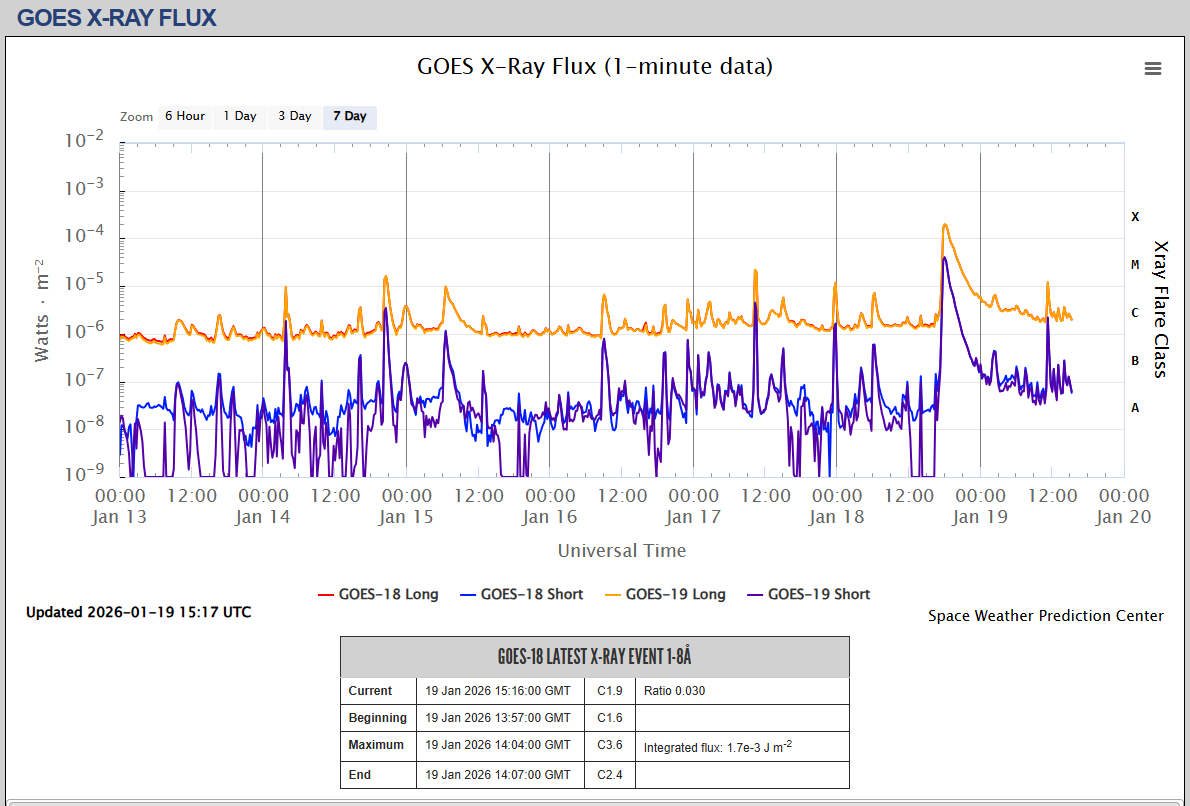Screen dimensions: 1190x806
Task: Select the 6 Hour zoom range
Action: tap(185, 116)
